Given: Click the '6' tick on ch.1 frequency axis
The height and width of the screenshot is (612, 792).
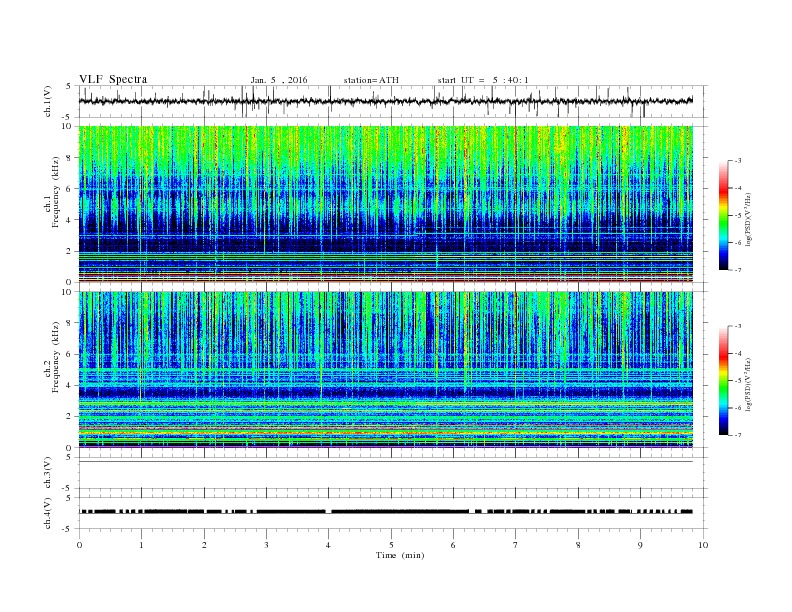Looking at the screenshot, I should click(x=69, y=189).
